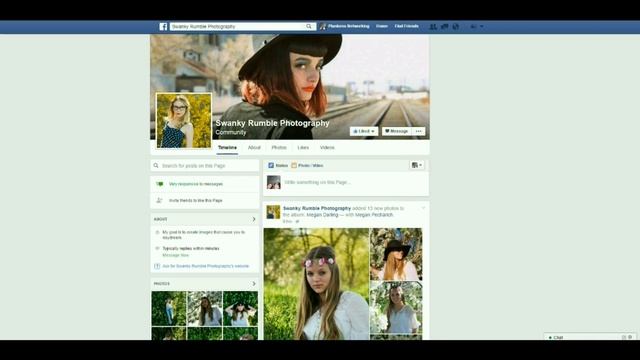This screenshot has width=640, height=360.
Task: Click the Status pencil icon
Action: 271,165
